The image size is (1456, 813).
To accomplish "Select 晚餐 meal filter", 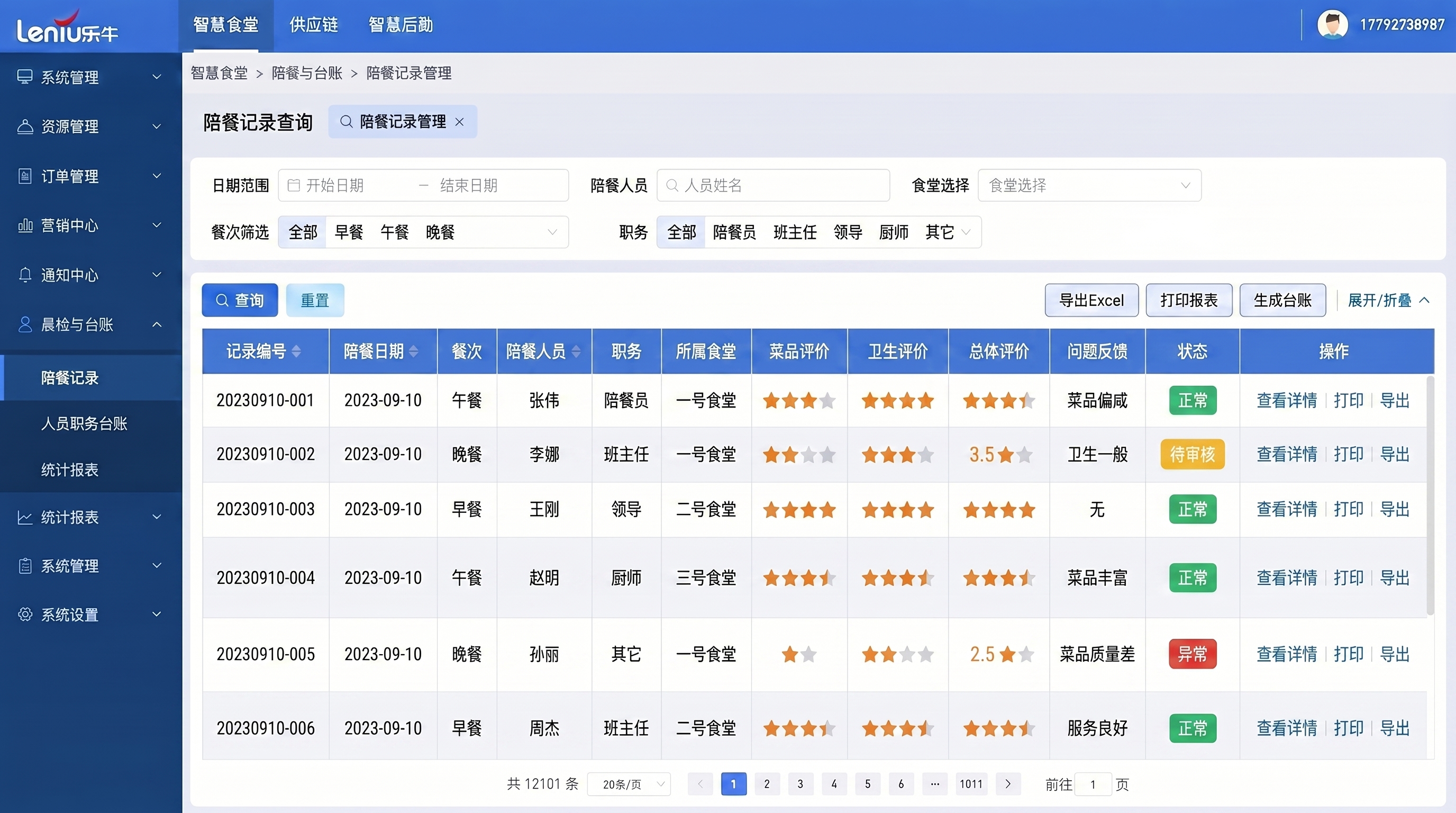I will point(440,232).
